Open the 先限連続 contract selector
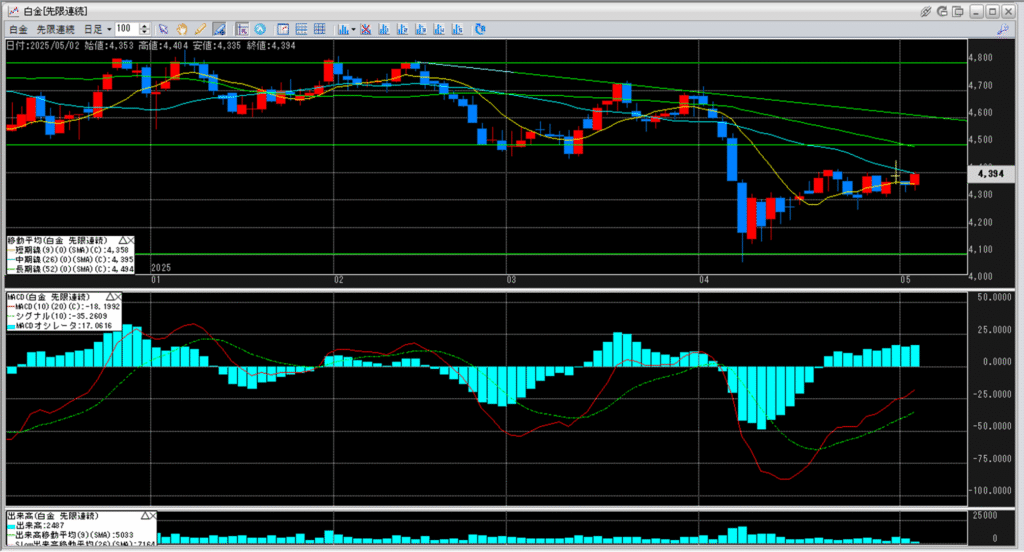Screen dimensions: 1024x552 (x=56, y=29)
